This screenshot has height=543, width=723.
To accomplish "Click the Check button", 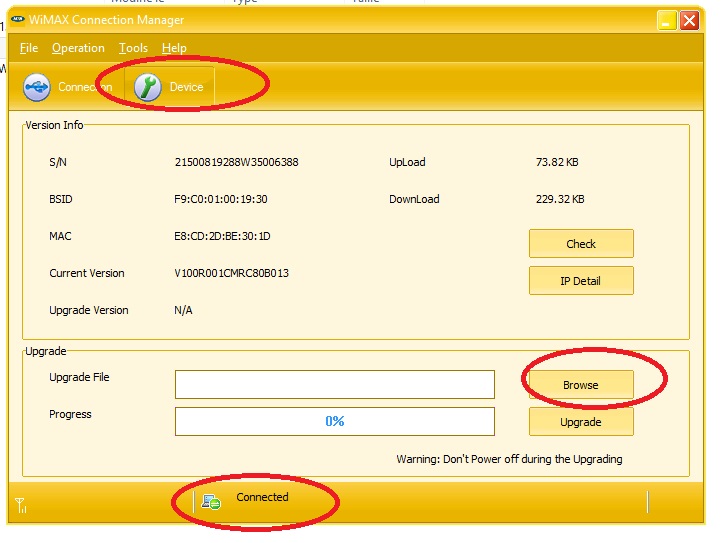I will click(581, 243).
